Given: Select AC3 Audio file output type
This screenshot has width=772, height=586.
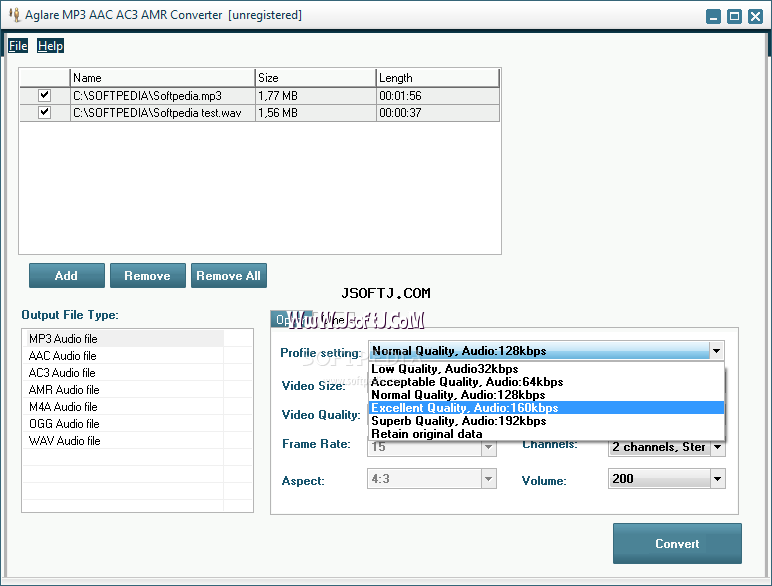Looking at the screenshot, I should (x=123, y=373).
